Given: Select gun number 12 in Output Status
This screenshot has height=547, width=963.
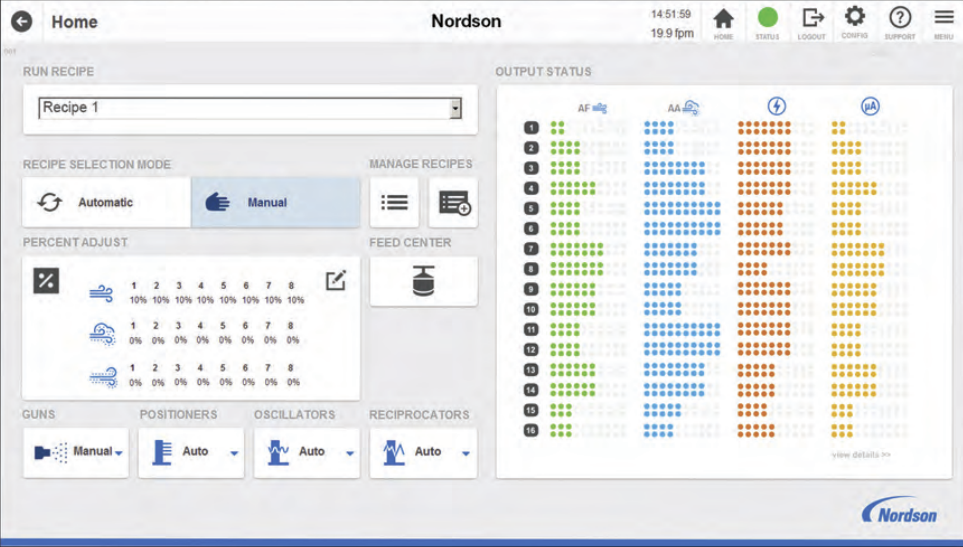Looking at the screenshot, I should (x=531, y=350).
